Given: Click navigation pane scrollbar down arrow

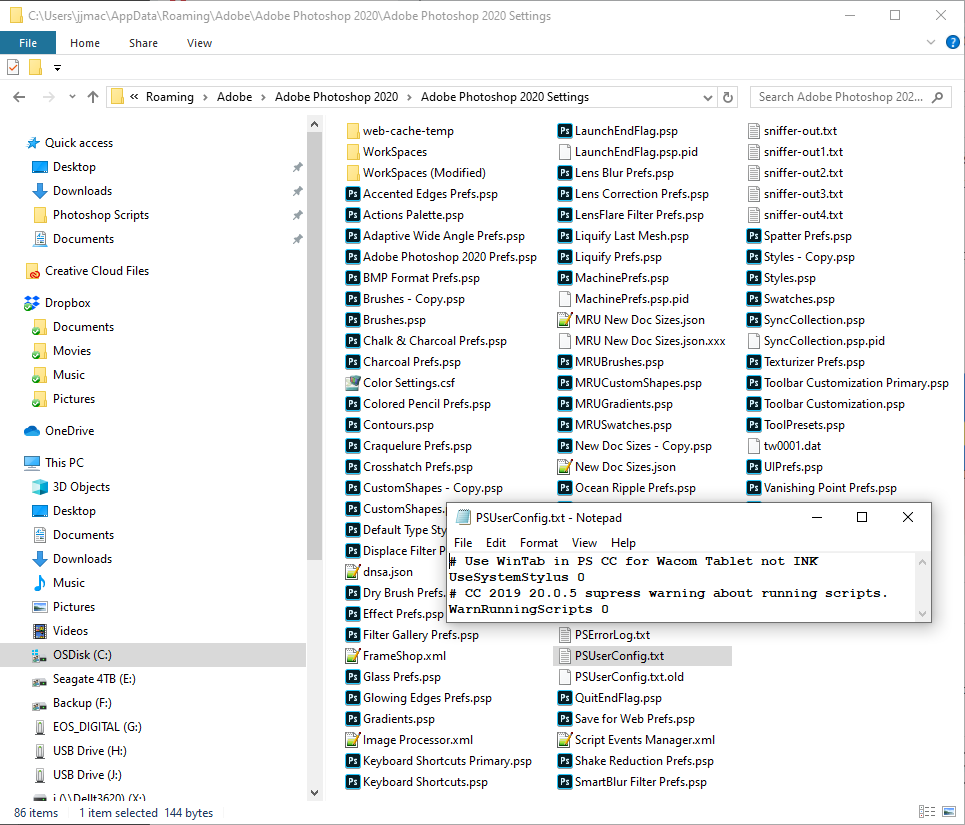Looking at the screenshot, I should coord(314,792).
